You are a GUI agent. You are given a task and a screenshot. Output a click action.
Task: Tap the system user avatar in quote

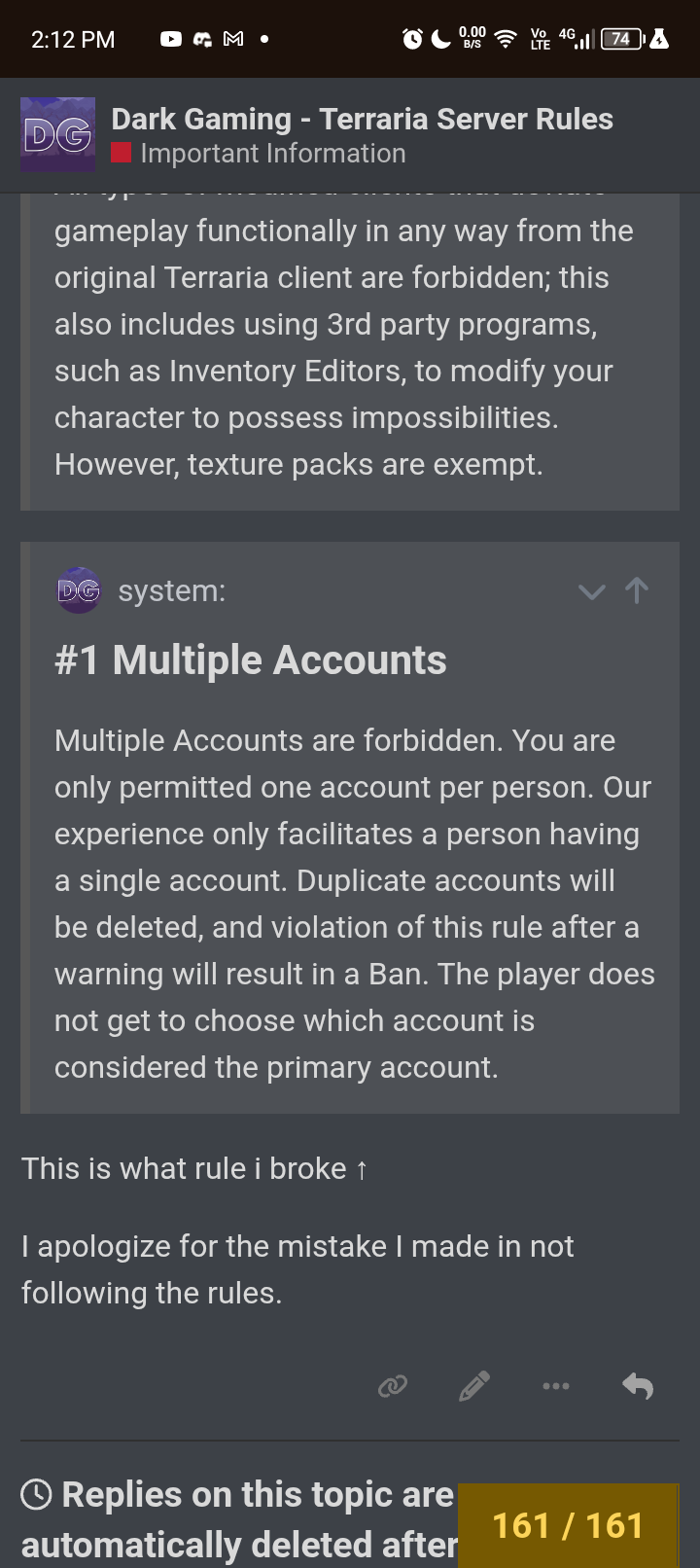point(79,590)
